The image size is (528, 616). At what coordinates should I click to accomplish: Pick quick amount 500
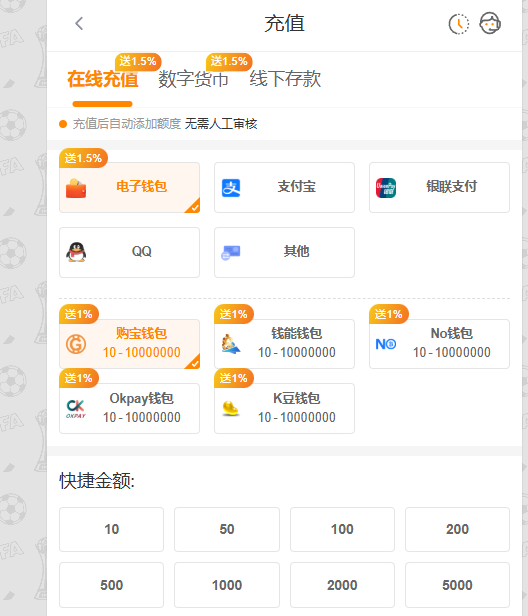(x=112, y=585)
